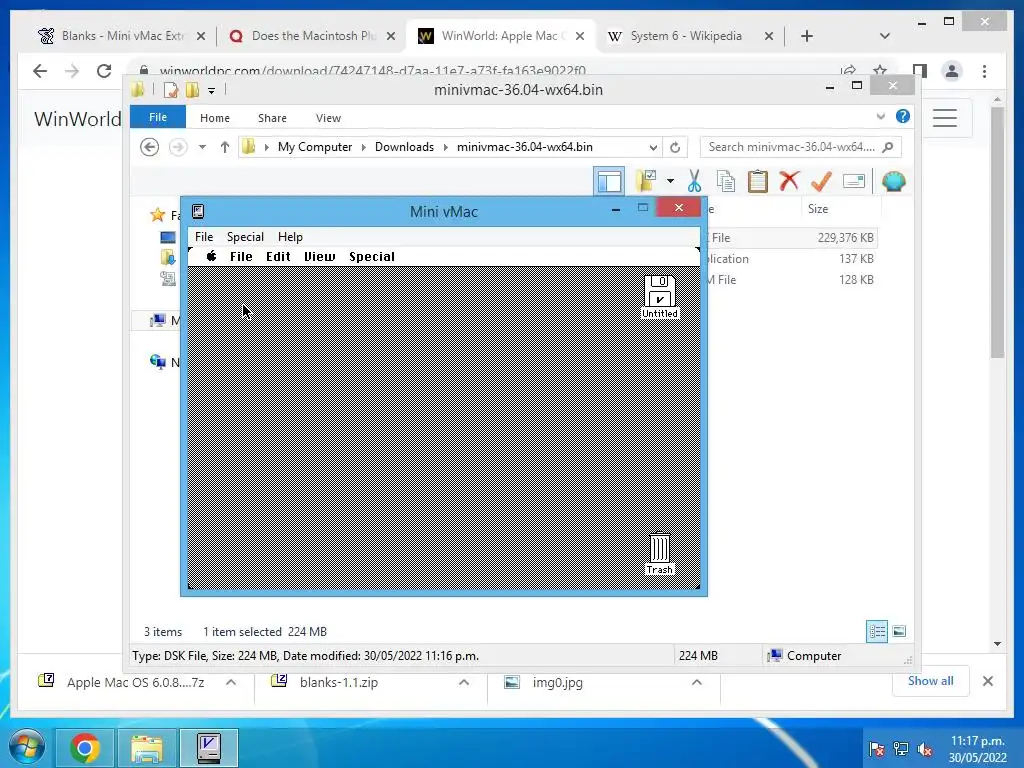1024x768 pixels.
Task: Open Chrome three-dot menu
Action: click(x=984, y=71)
